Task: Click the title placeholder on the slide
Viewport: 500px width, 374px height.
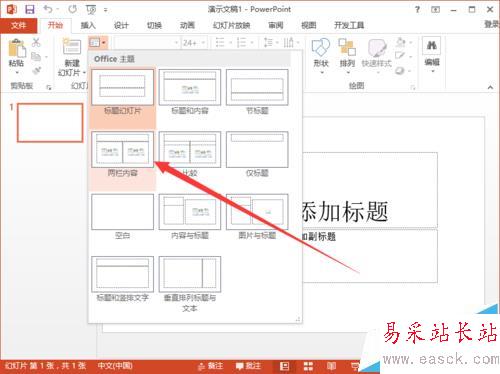Action: 370,190
